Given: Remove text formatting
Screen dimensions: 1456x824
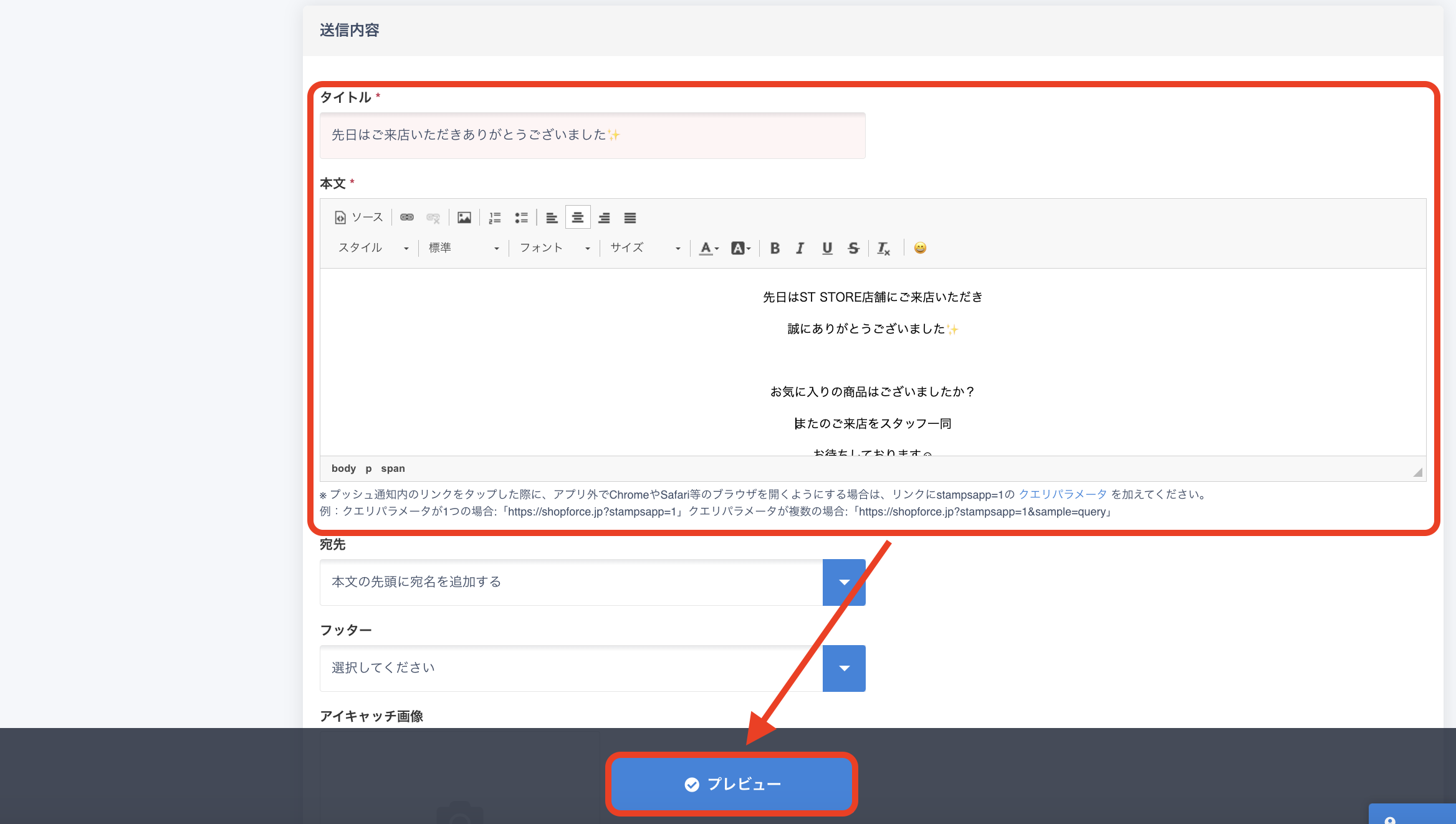Looking at the screenshot, I should pyautogui.click(x=884, y=248).
